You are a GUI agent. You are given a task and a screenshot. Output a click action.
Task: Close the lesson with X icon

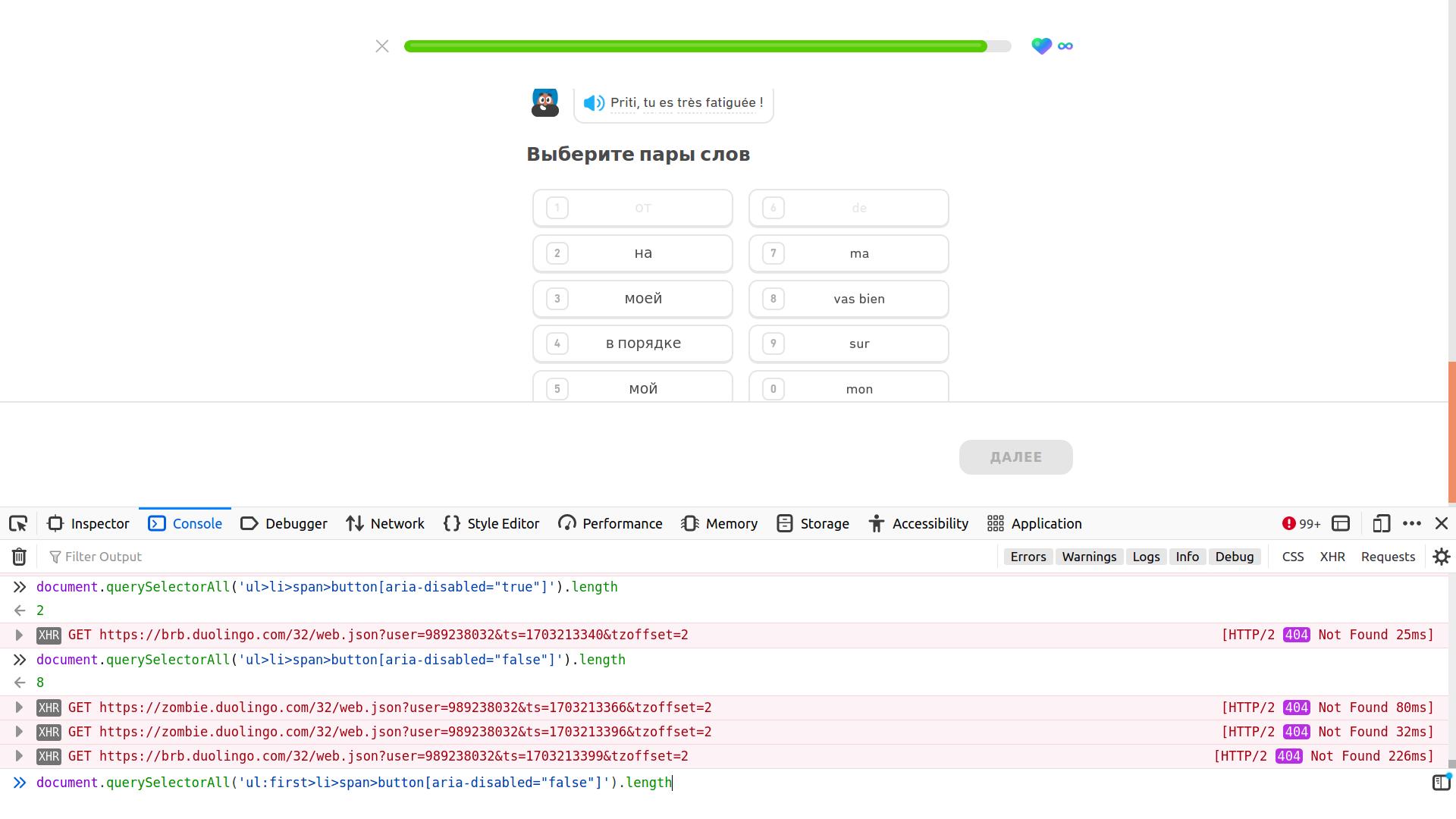point(382,46)
